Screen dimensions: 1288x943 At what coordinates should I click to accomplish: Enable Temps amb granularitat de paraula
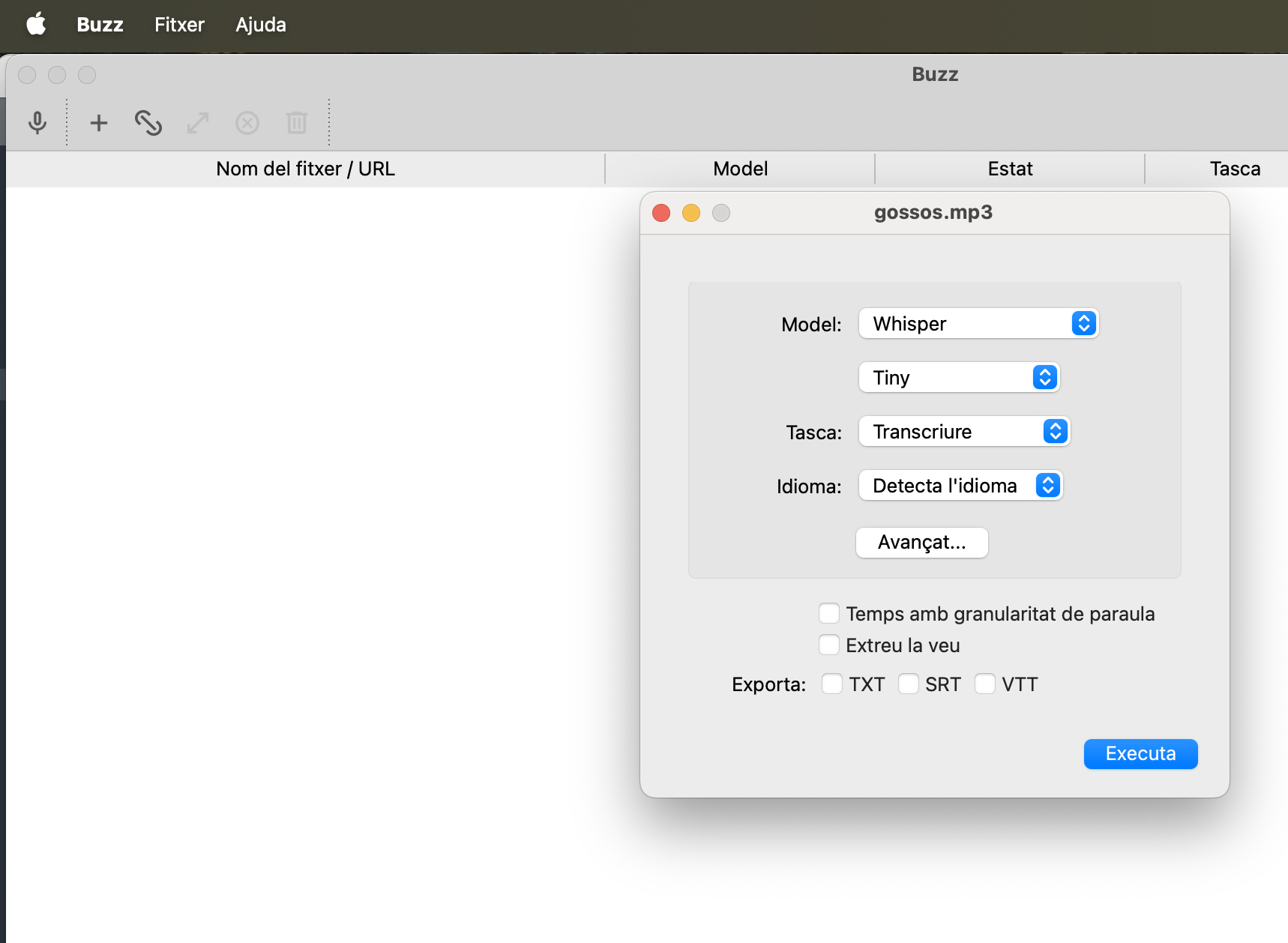(828, 613)
